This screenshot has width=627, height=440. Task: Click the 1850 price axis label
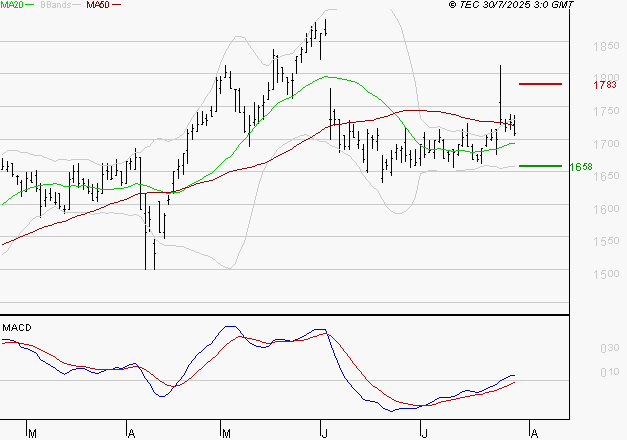(606, 46)
